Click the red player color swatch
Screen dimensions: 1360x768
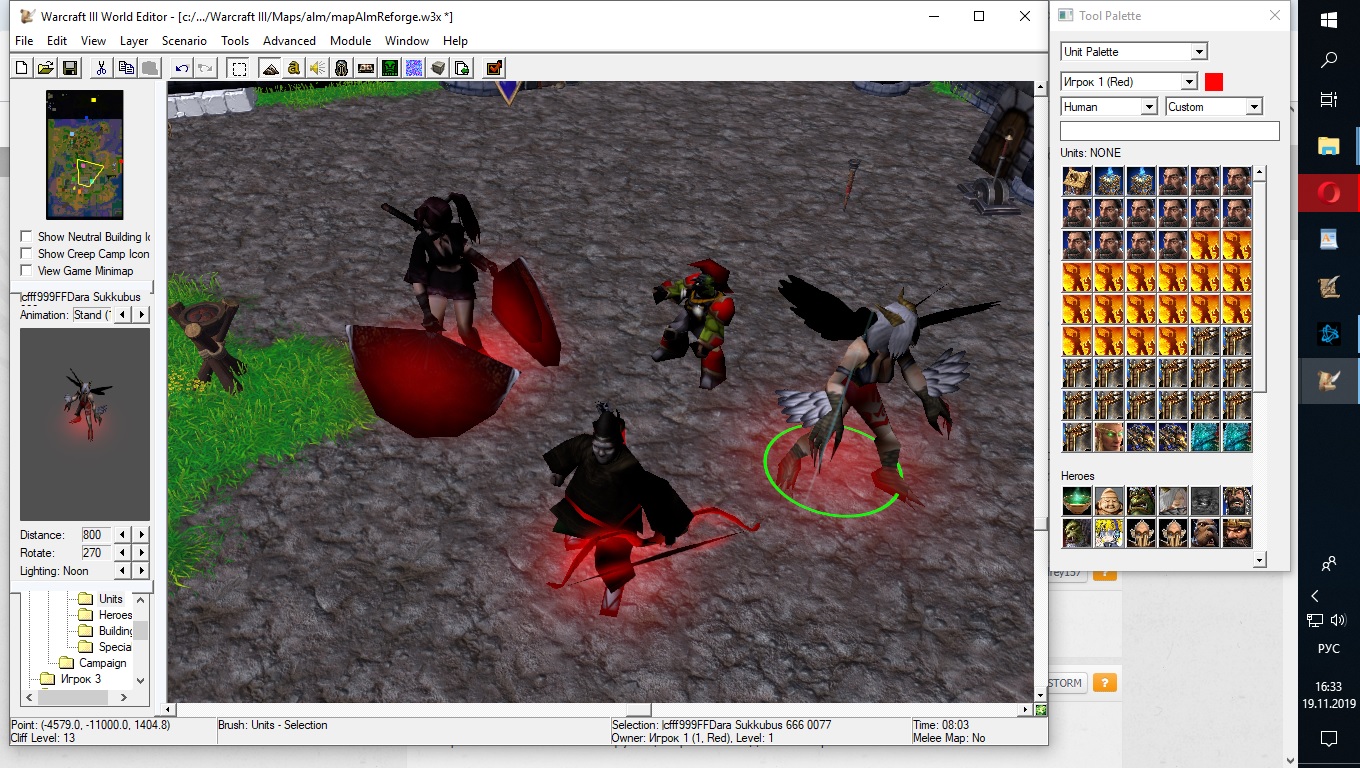click(1214, 82)
